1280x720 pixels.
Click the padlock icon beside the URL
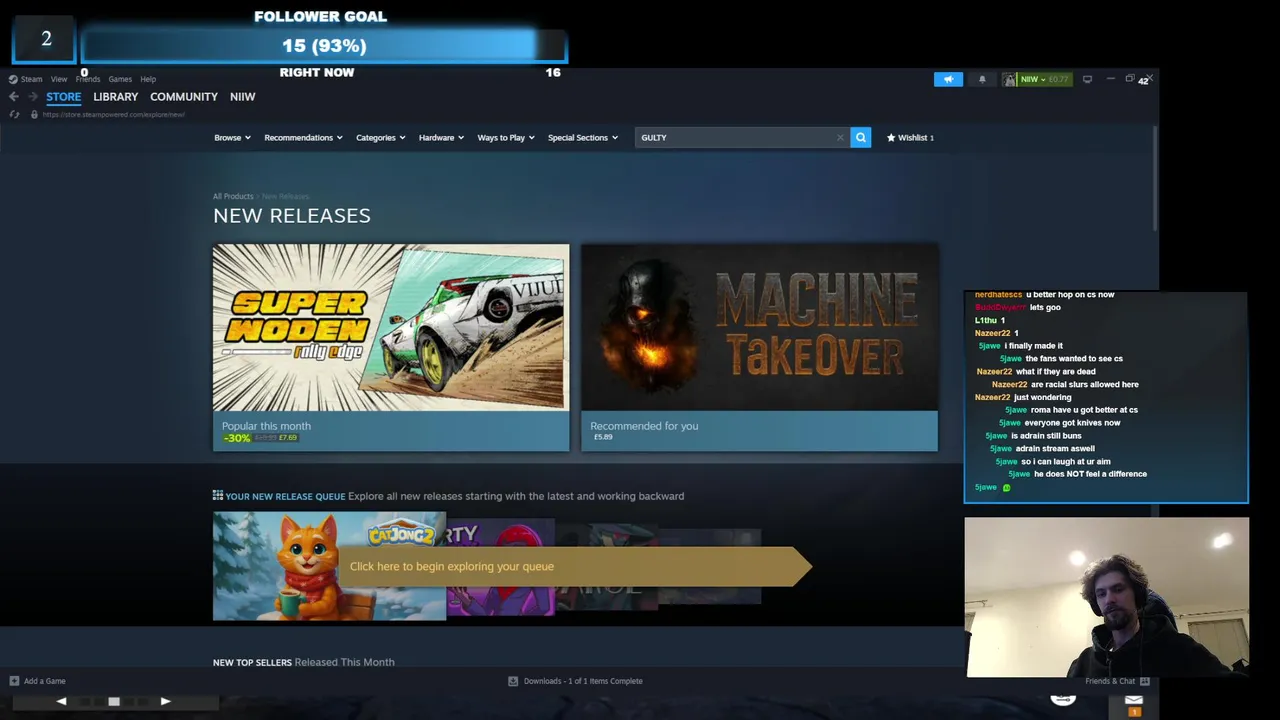pos(34,114)
